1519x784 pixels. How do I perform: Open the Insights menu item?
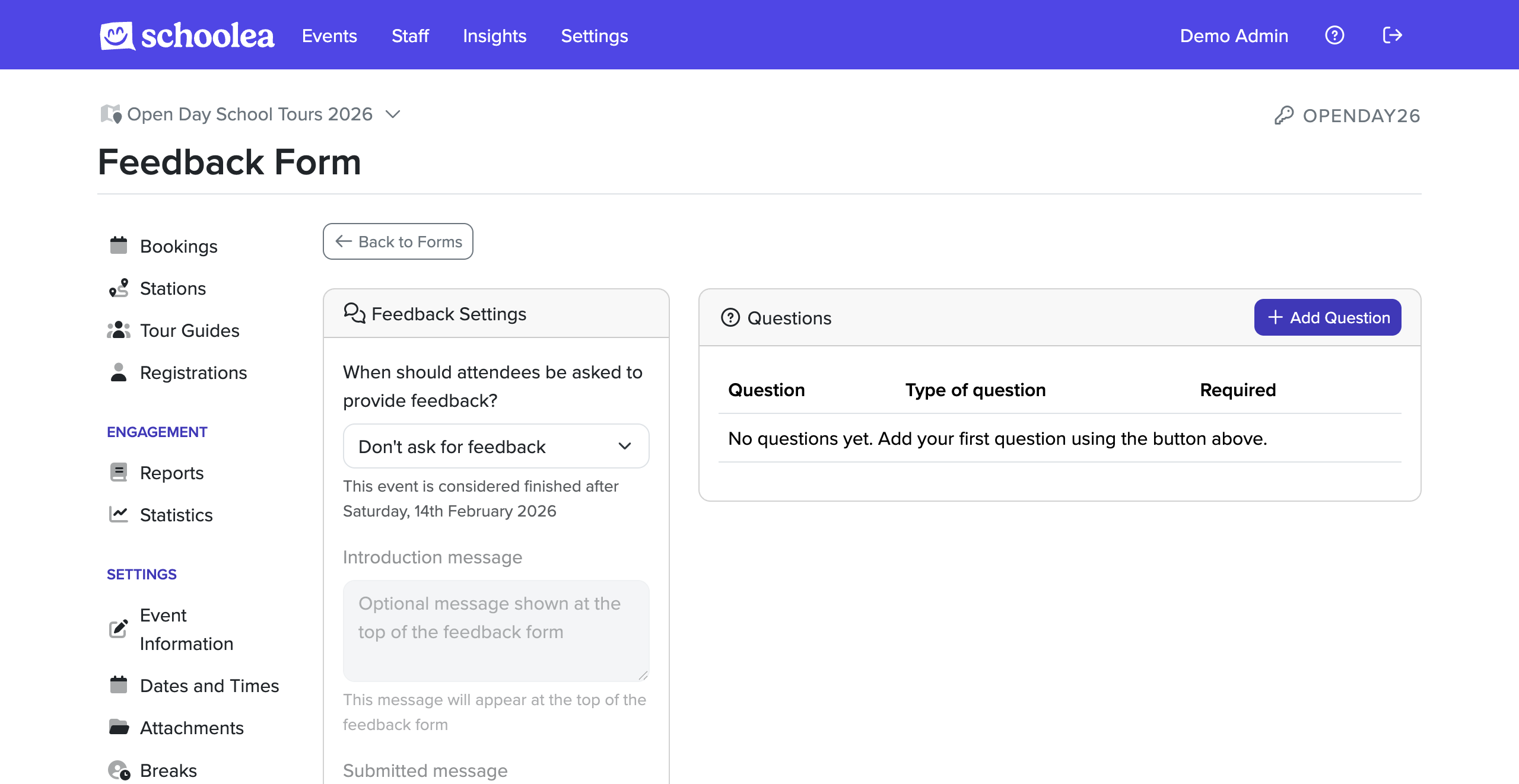[494, 36]
